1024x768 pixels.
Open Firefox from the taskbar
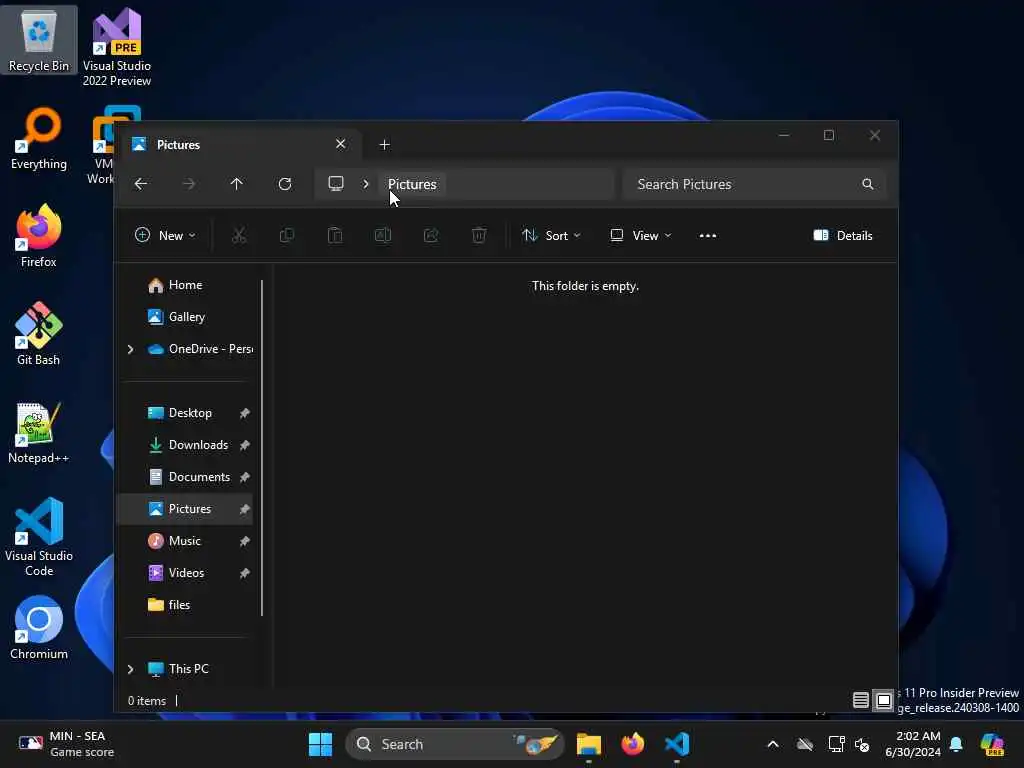[632, 744]
